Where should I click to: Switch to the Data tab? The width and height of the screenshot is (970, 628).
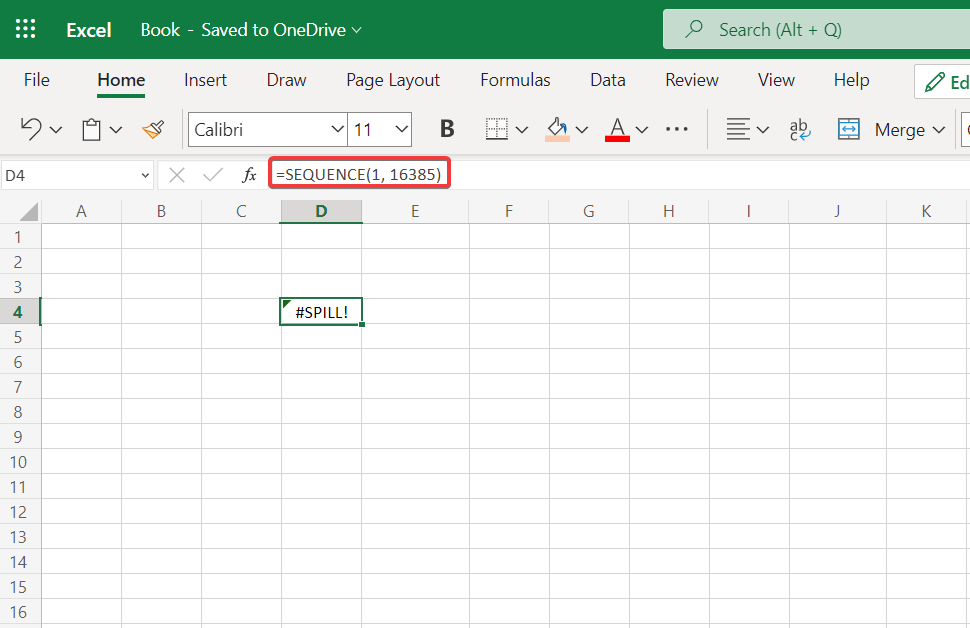(x=607, y=80)
